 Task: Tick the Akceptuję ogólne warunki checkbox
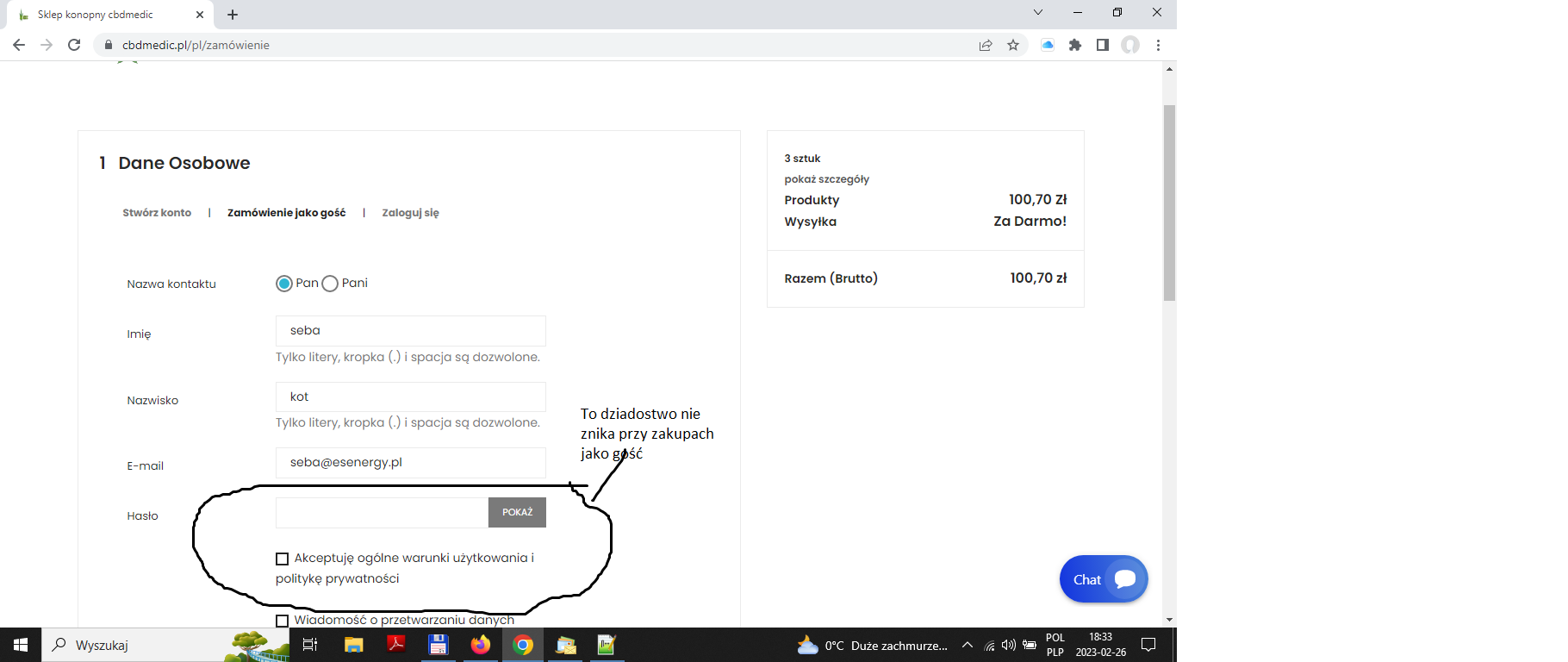click(x=282, y=559)
